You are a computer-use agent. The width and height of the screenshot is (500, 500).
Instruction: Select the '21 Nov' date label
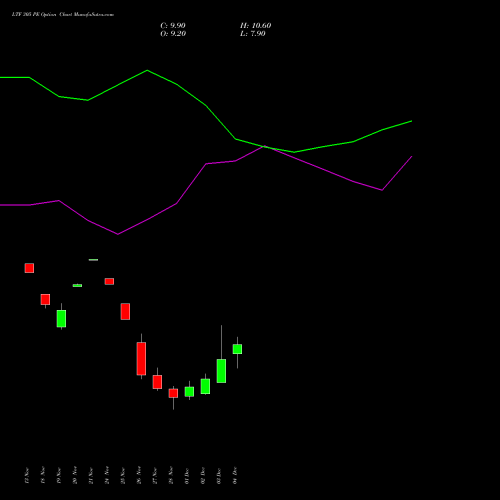tap(91, 475)
